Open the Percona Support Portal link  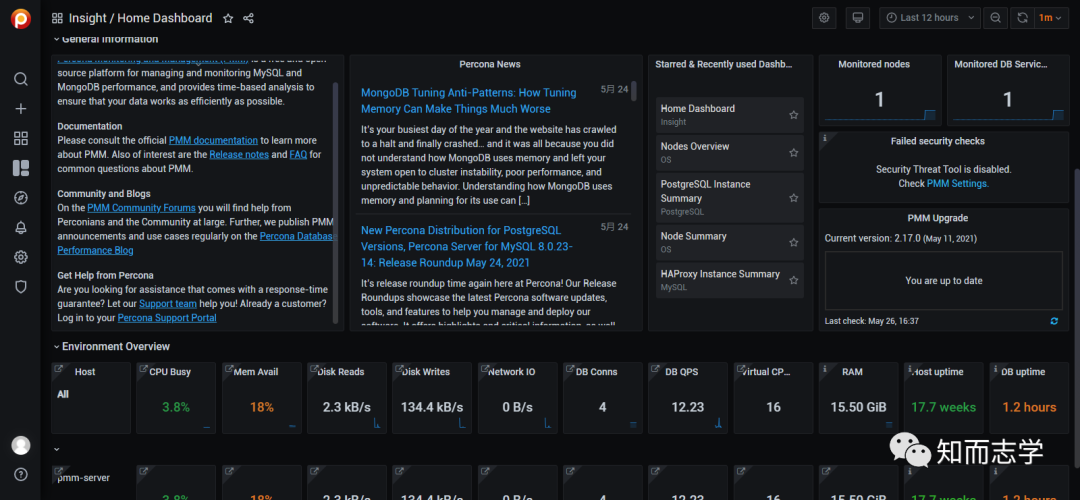coord(167,317)
